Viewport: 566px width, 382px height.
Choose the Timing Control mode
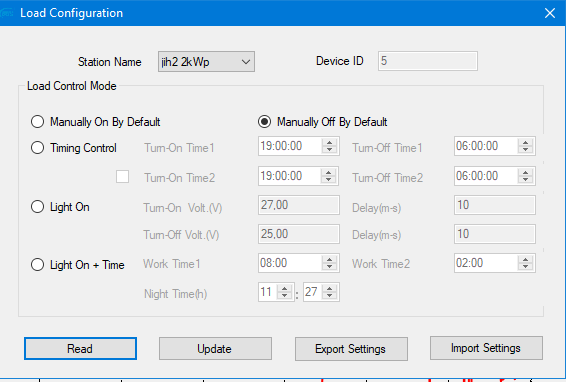[x=38, y=148]
